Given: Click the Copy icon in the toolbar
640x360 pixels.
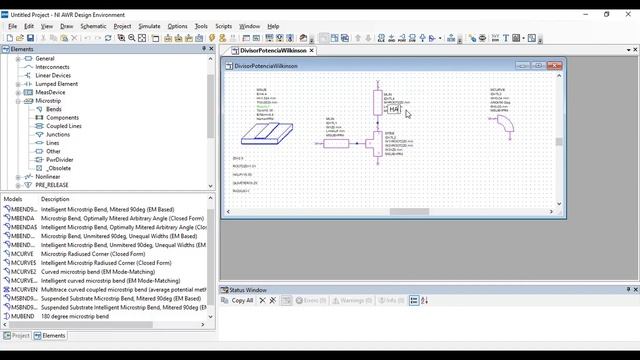Looking at the screenshot, I should click(53, 38).
